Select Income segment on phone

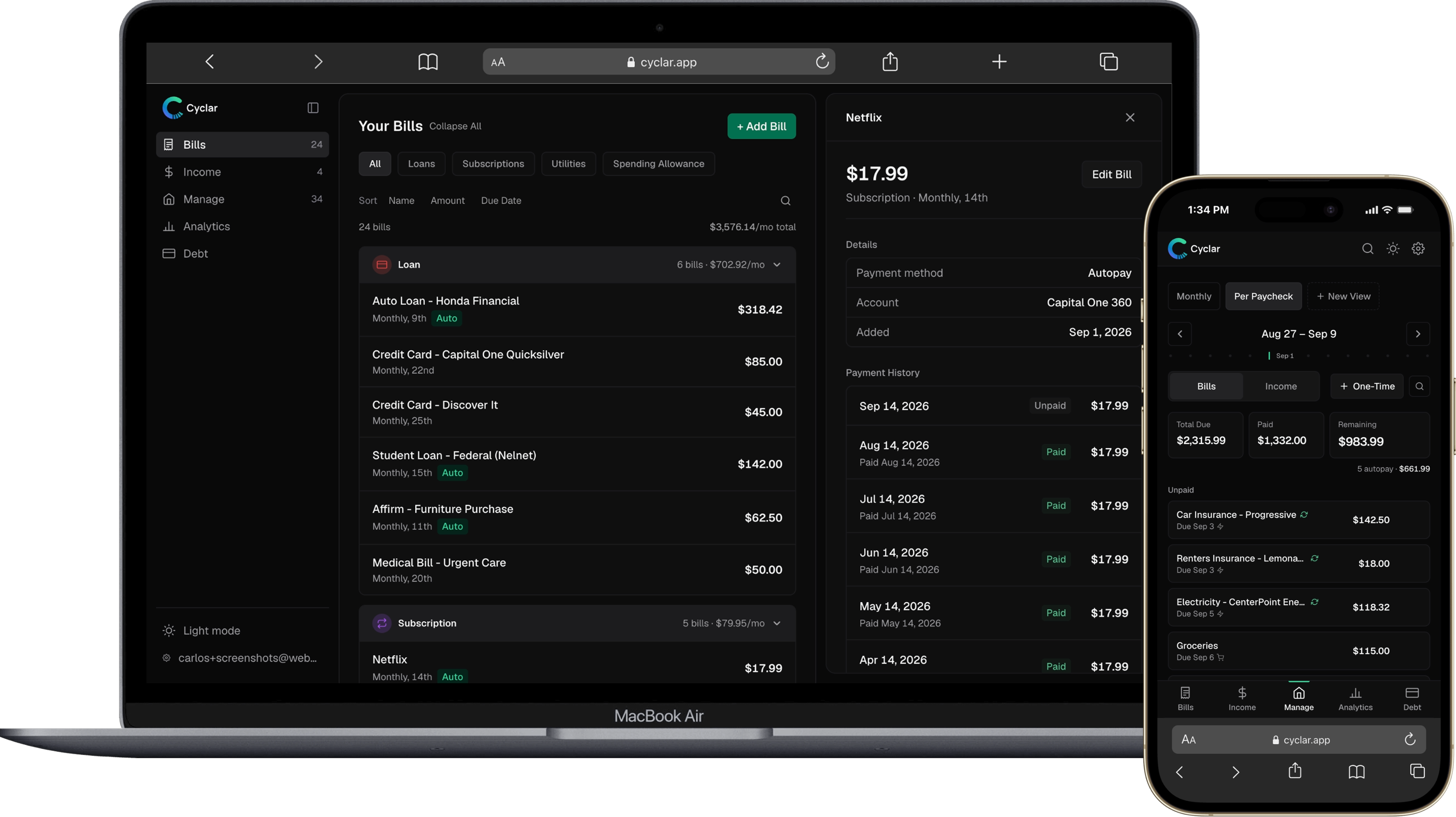coord(1280,387)
